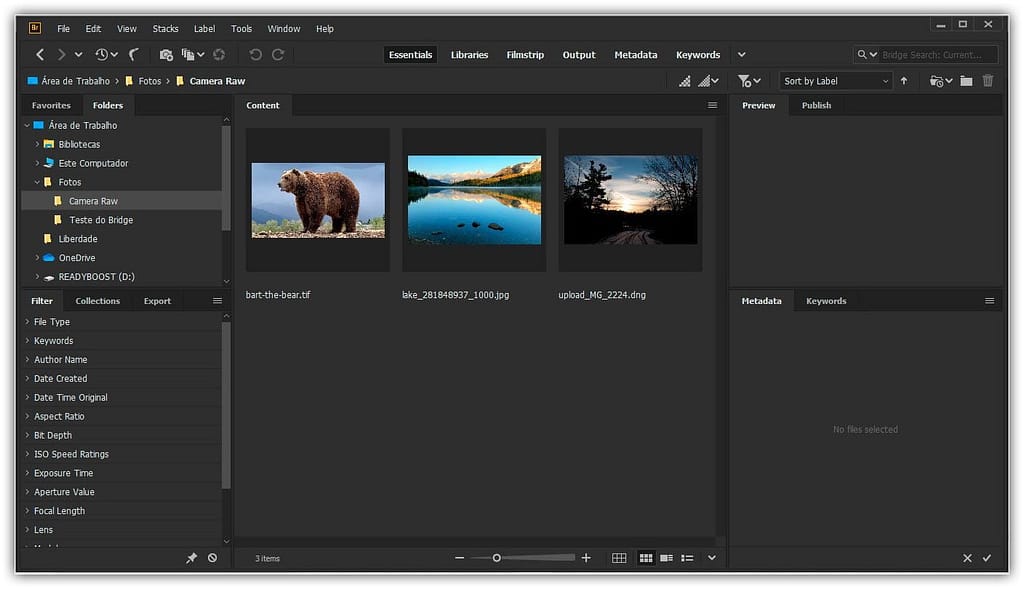The height and width of the screenshot is (589, 1024).
Task: Open selected file in Camera Raw
Action: [219, 55]
